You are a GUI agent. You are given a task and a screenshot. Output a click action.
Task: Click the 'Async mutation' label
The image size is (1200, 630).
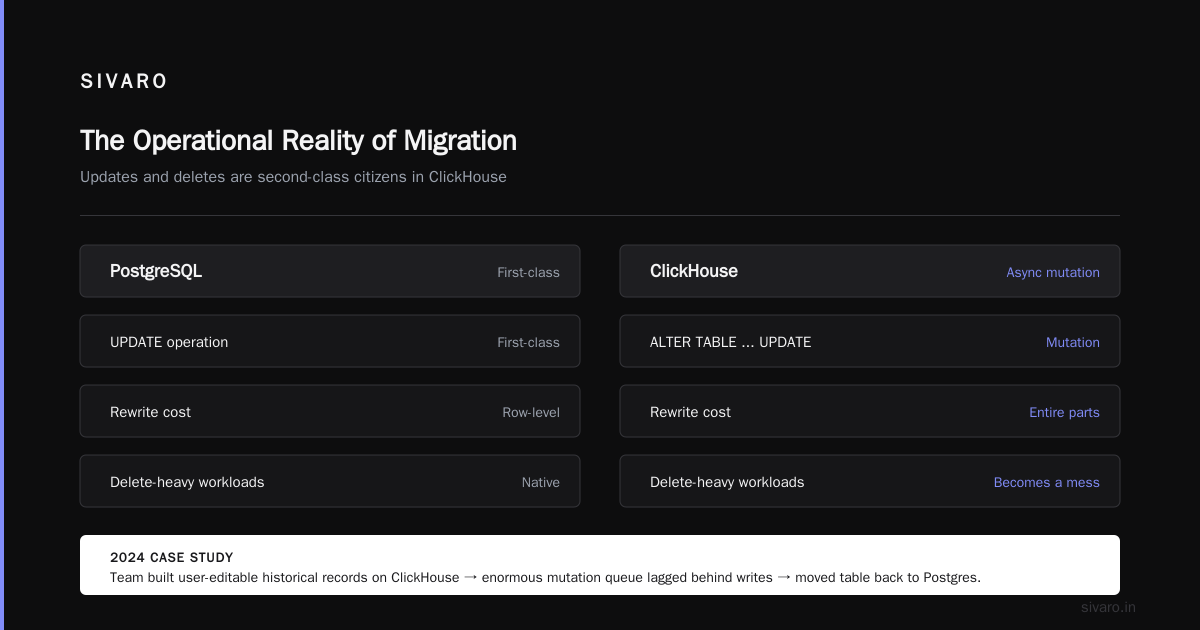1053,272
